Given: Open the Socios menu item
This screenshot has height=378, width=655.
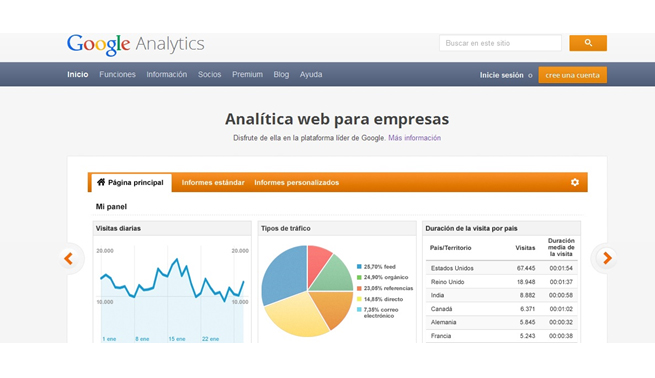Looking at the screenshot, I should 209,74.
